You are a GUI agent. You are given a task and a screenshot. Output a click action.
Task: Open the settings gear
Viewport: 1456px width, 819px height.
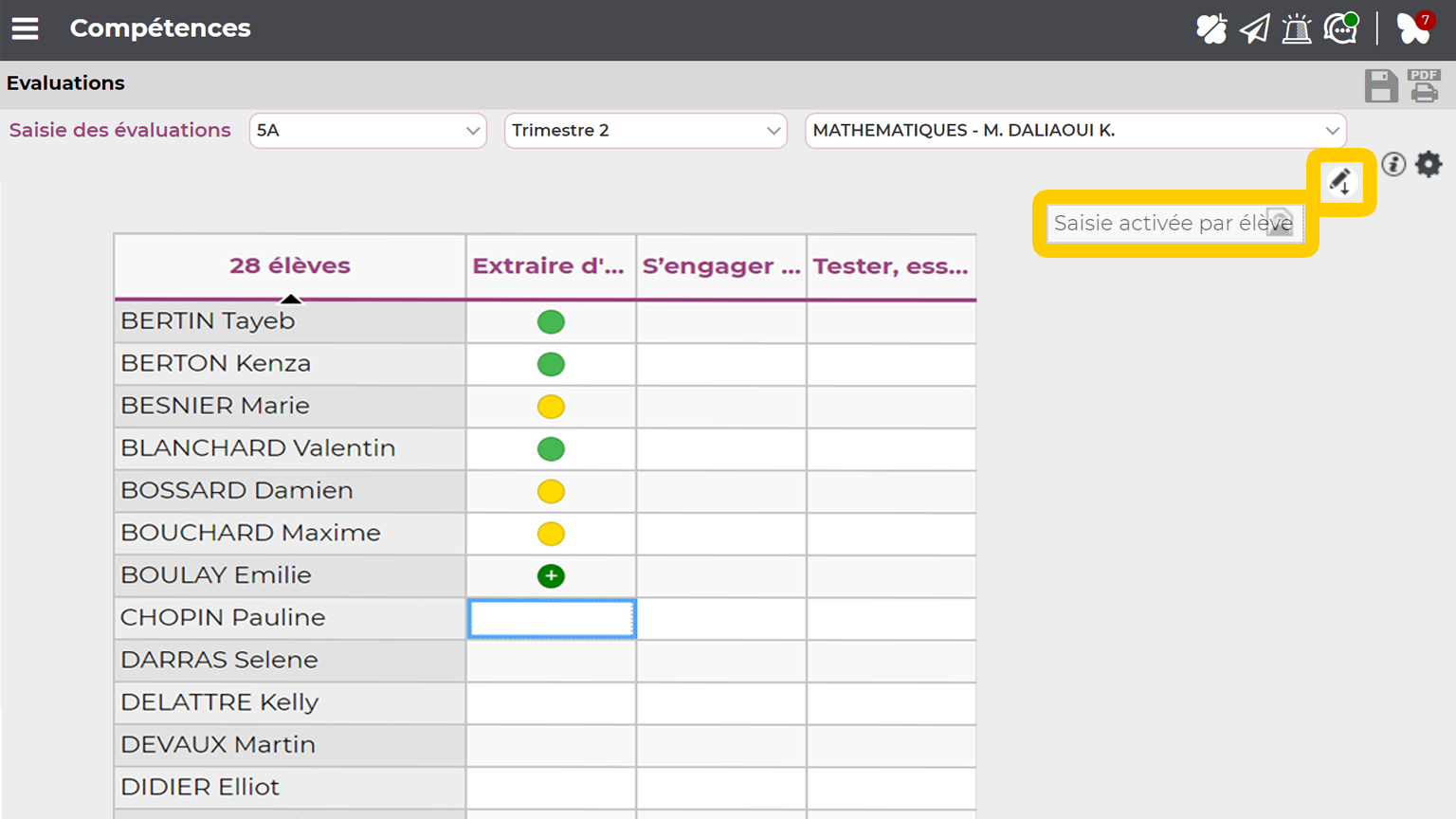tap(1429, 164)
